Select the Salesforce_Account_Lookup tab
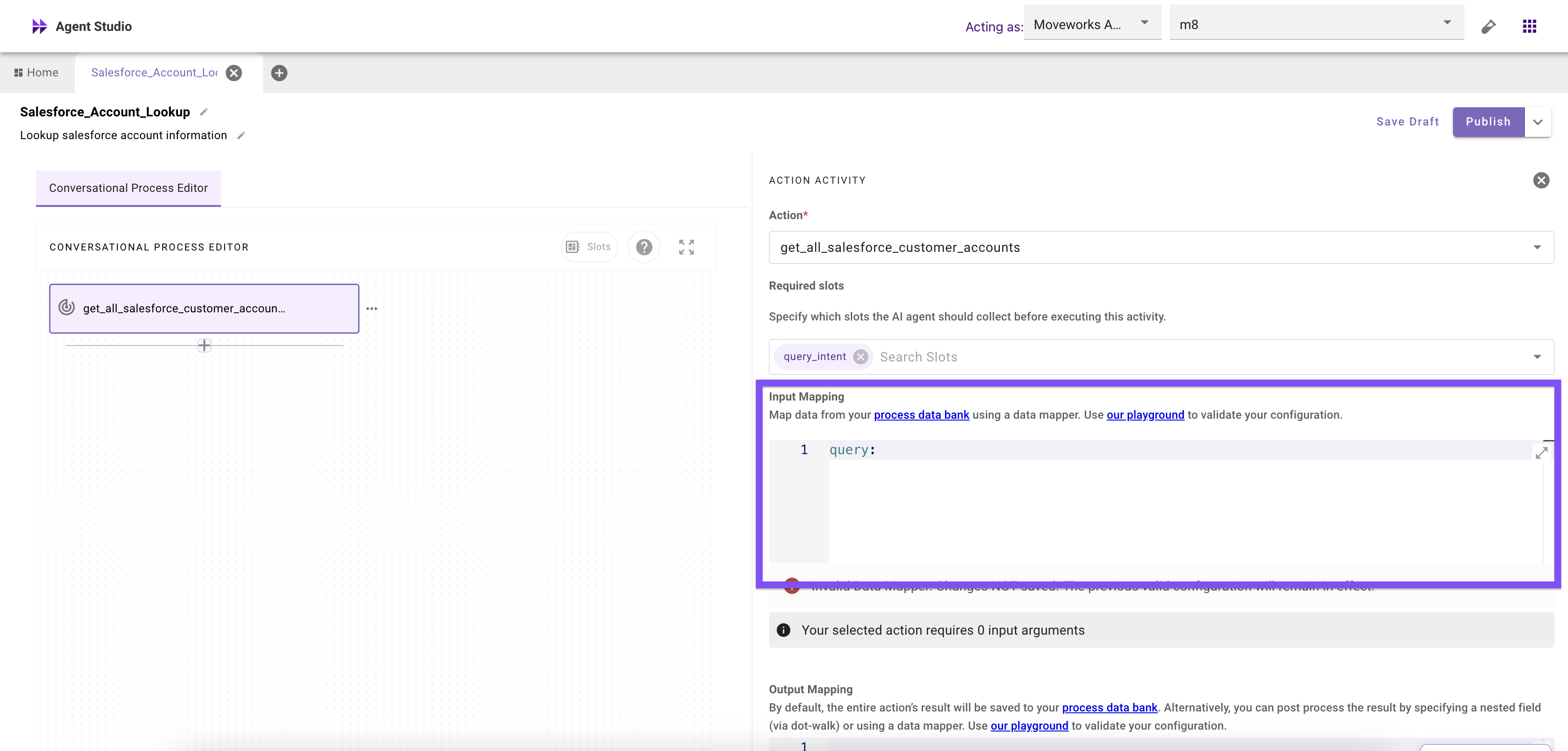Viewport: 1568px width, 751px height. pos(154,72)
